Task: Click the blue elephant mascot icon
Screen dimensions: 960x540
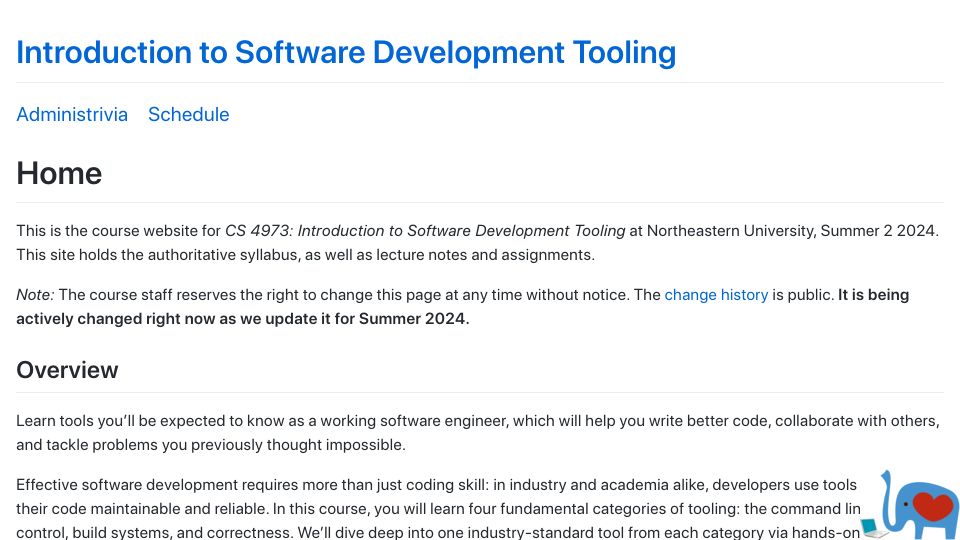Action: point(911,504)
